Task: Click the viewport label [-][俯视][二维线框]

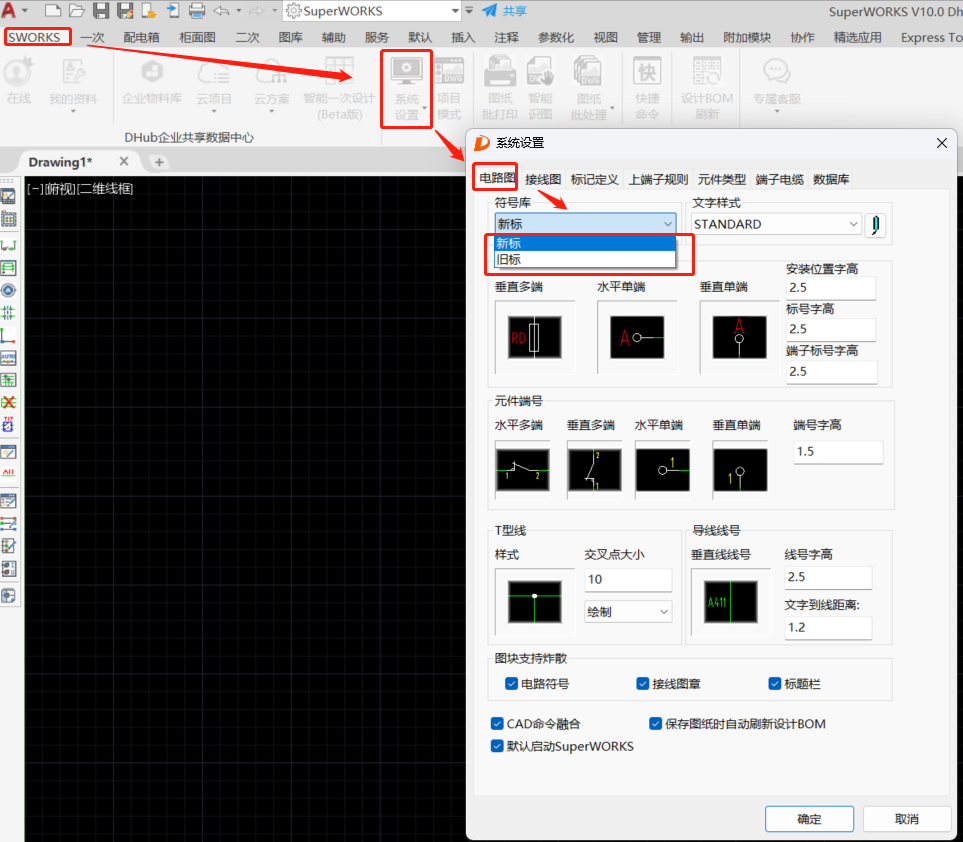Action: point(80,189)
